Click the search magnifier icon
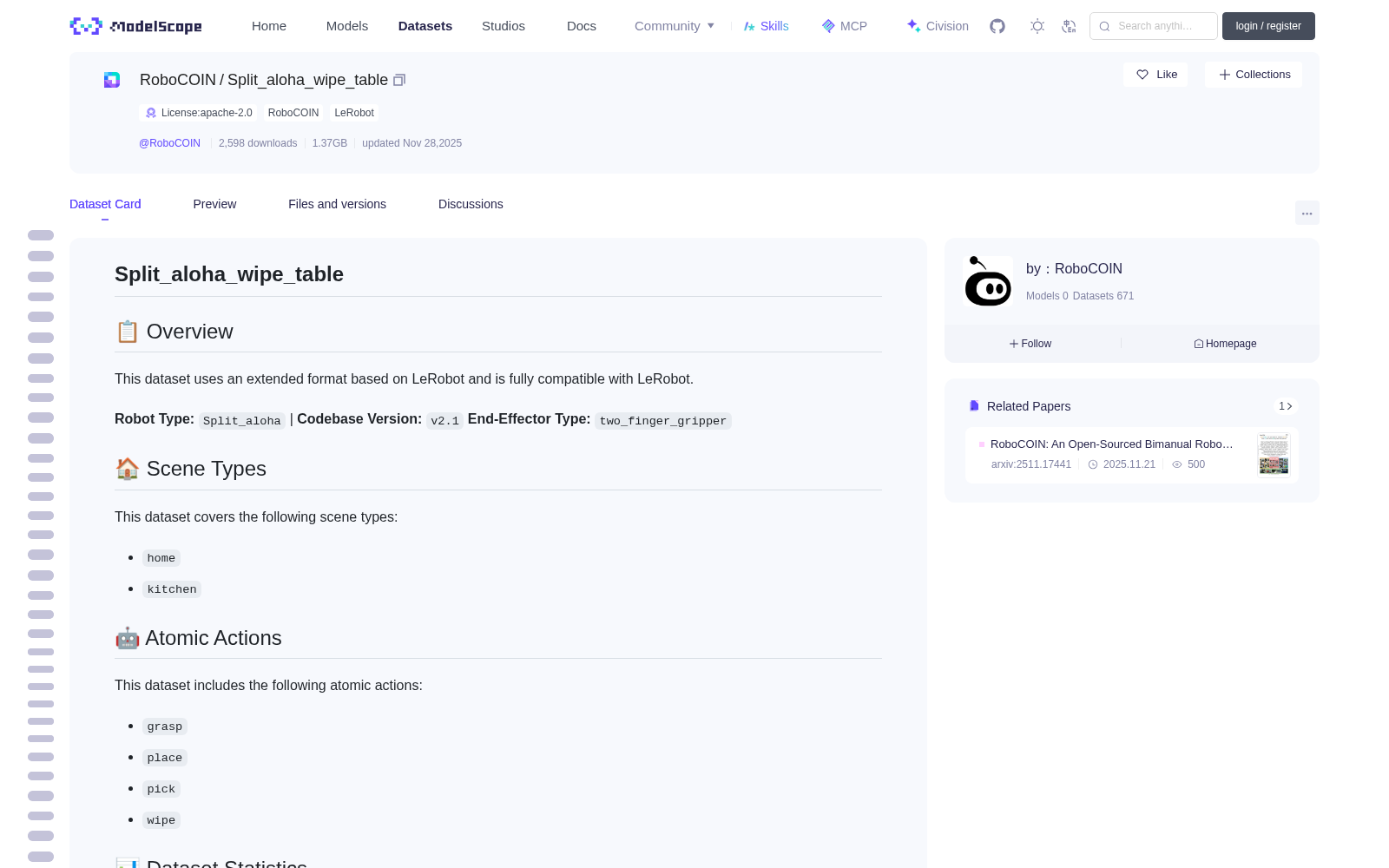This screenshot has width=1389, height=868. pos(1104,26)
